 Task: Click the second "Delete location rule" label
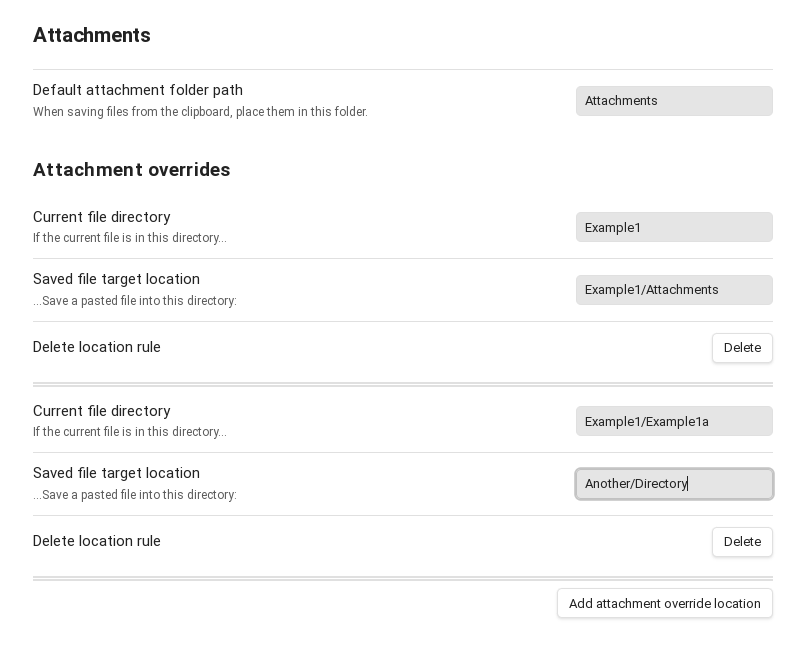(x=97, y=541)
